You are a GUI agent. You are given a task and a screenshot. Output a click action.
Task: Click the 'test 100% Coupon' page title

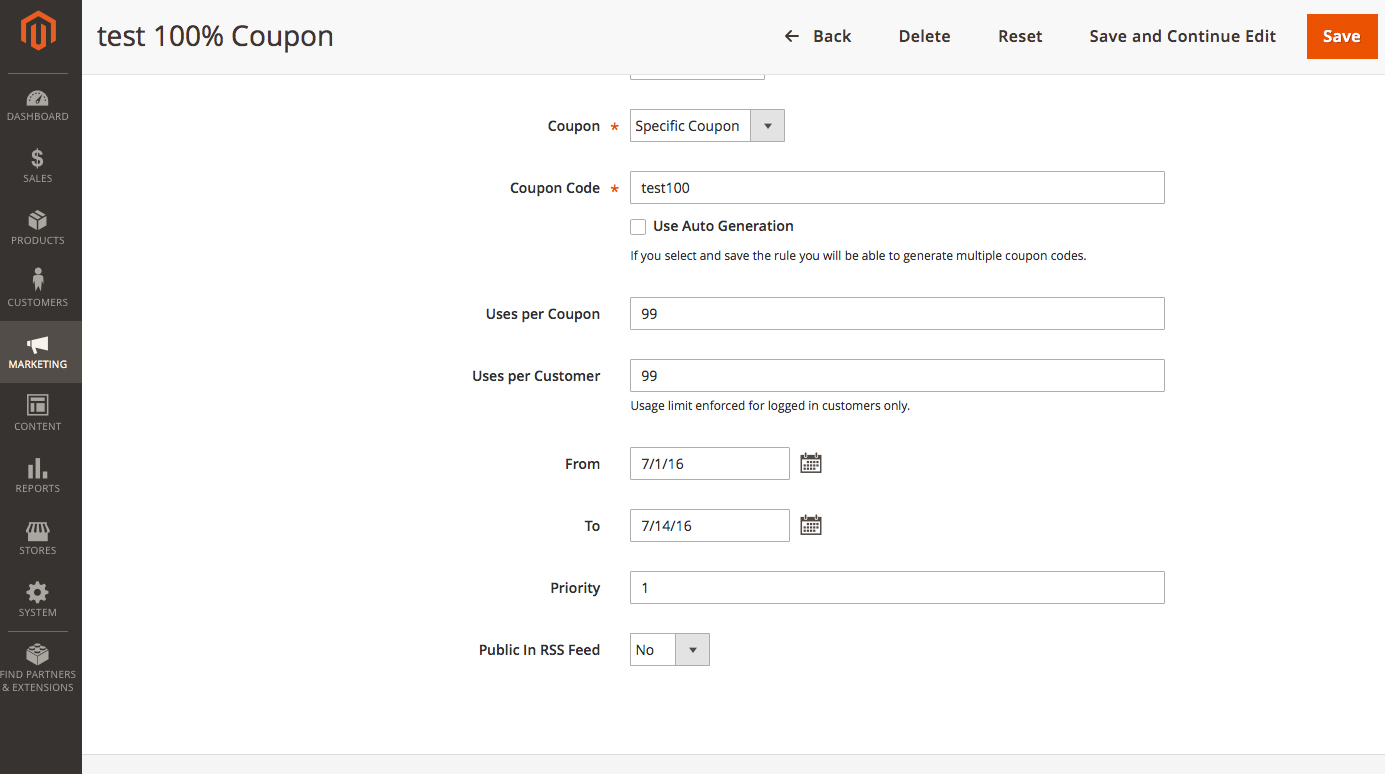coord(215,36)
